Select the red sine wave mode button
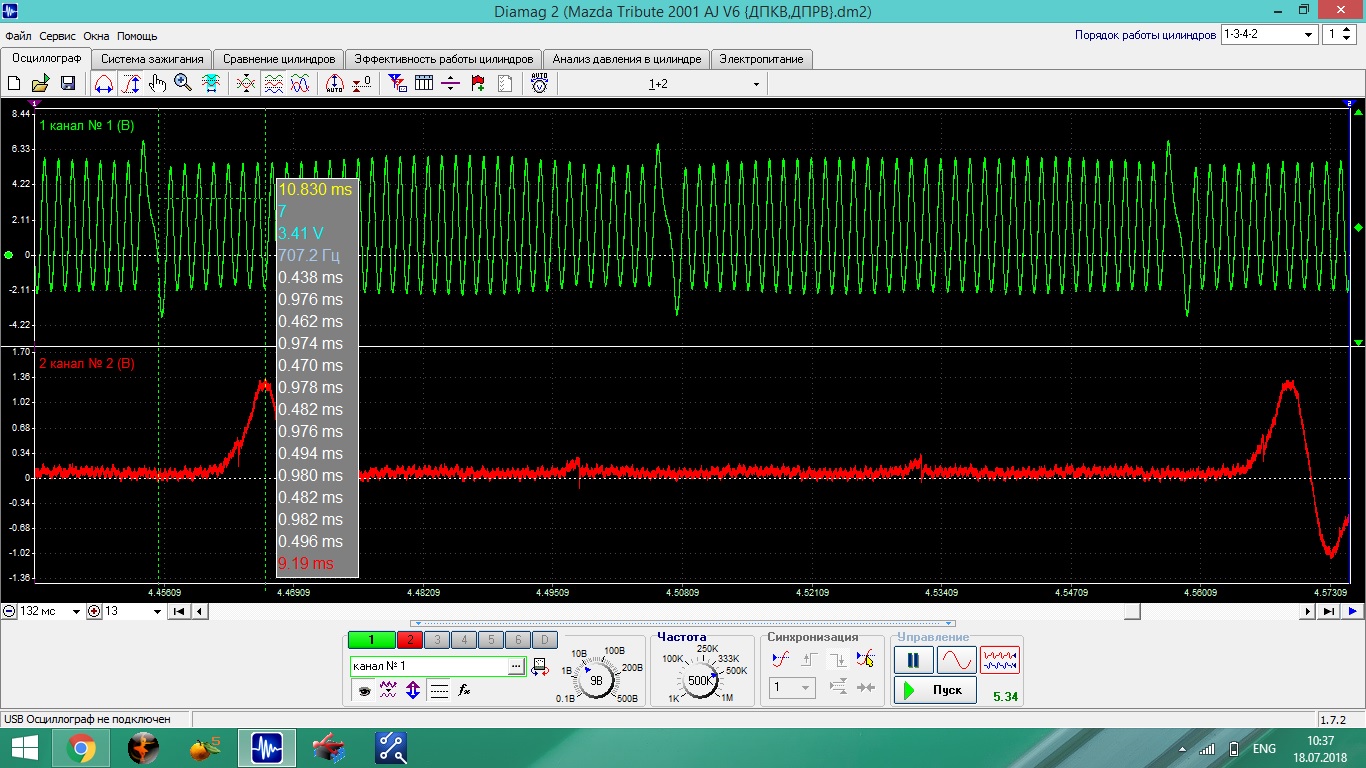The image size is (1366, 768). (x=956, y=660)
